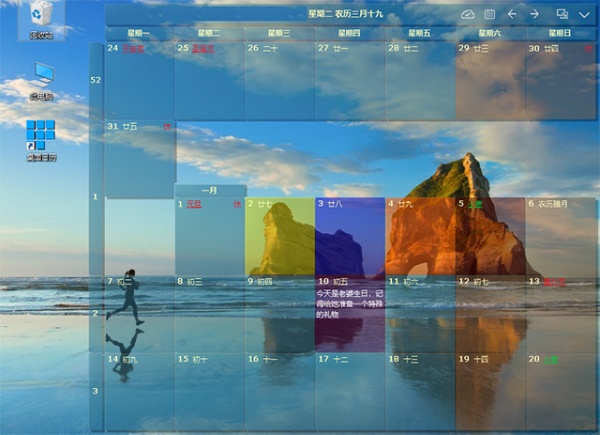Select the orange-highlighted January 4 cell

tap(420, 236)
